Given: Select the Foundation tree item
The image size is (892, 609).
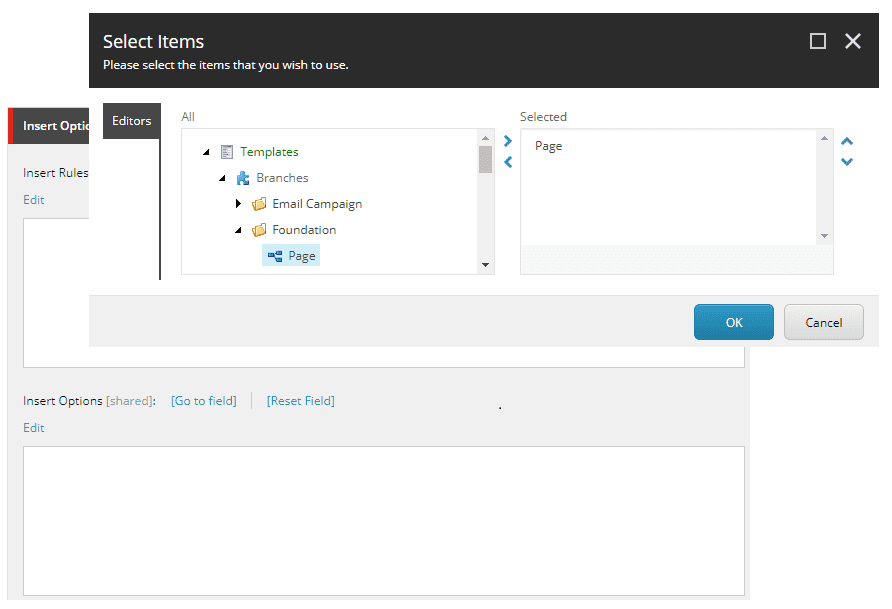Looking at the screenshot, I should coord(304,230).
